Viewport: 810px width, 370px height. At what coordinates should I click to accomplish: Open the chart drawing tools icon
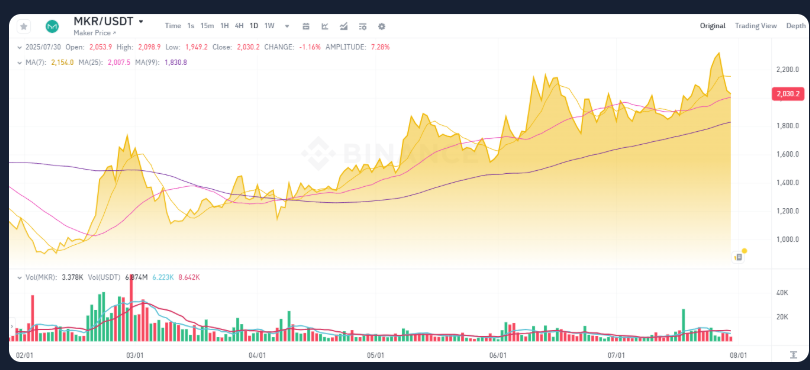325,26
